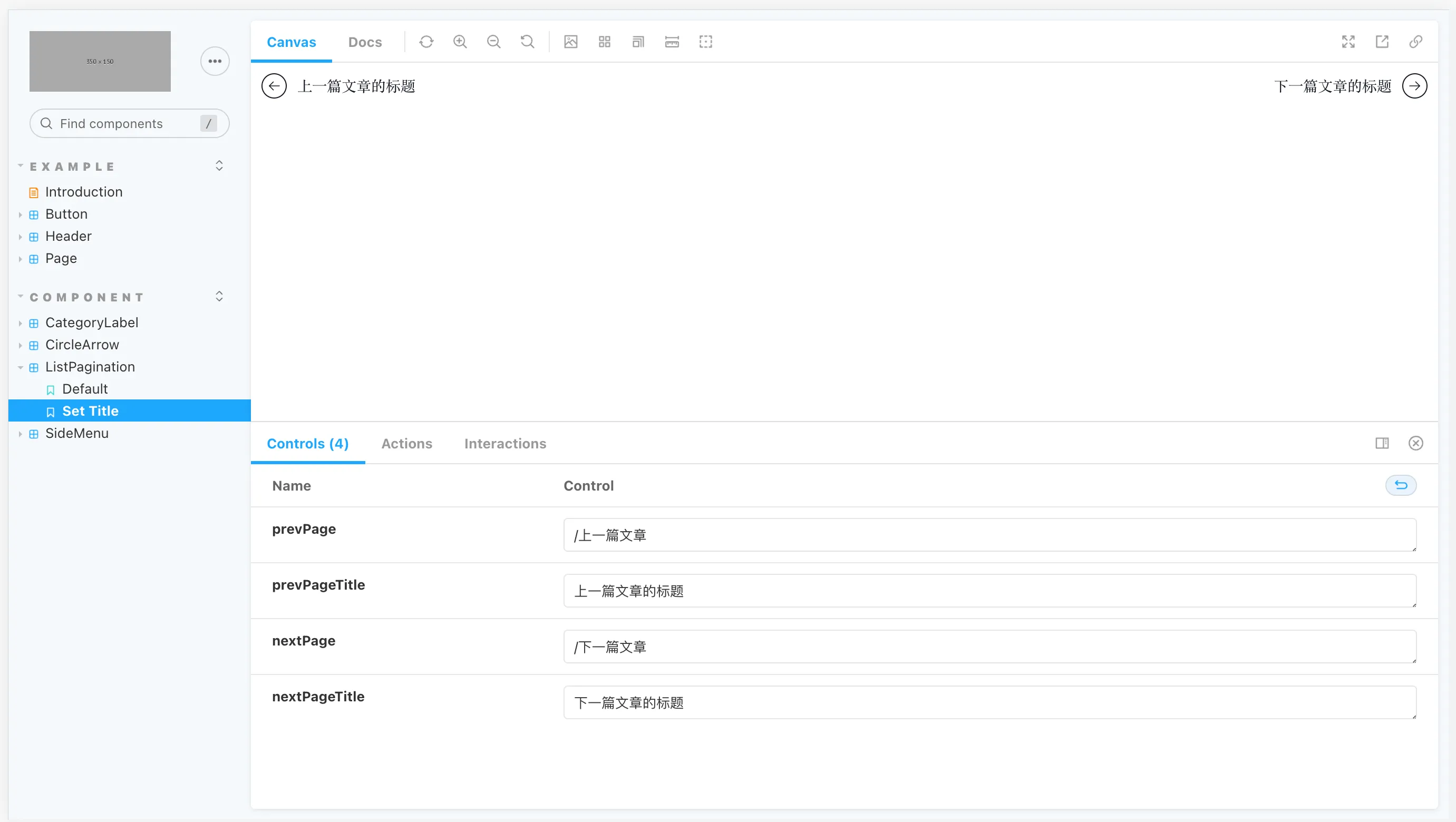
Task: Zoom out on the canvas
Action: coord(493,42)
